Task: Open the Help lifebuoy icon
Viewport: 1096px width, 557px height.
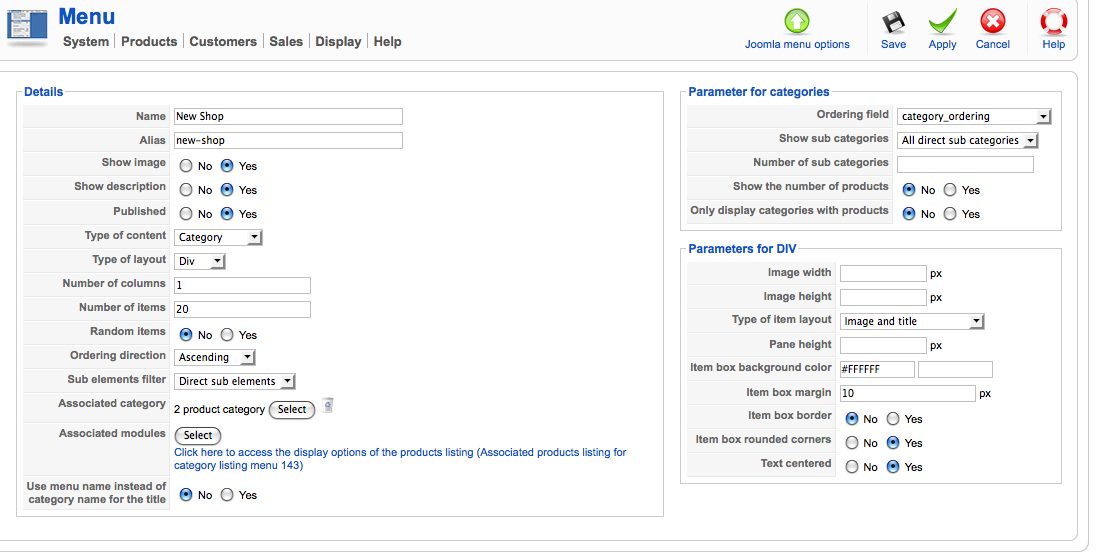Action: pos(1053,22)
